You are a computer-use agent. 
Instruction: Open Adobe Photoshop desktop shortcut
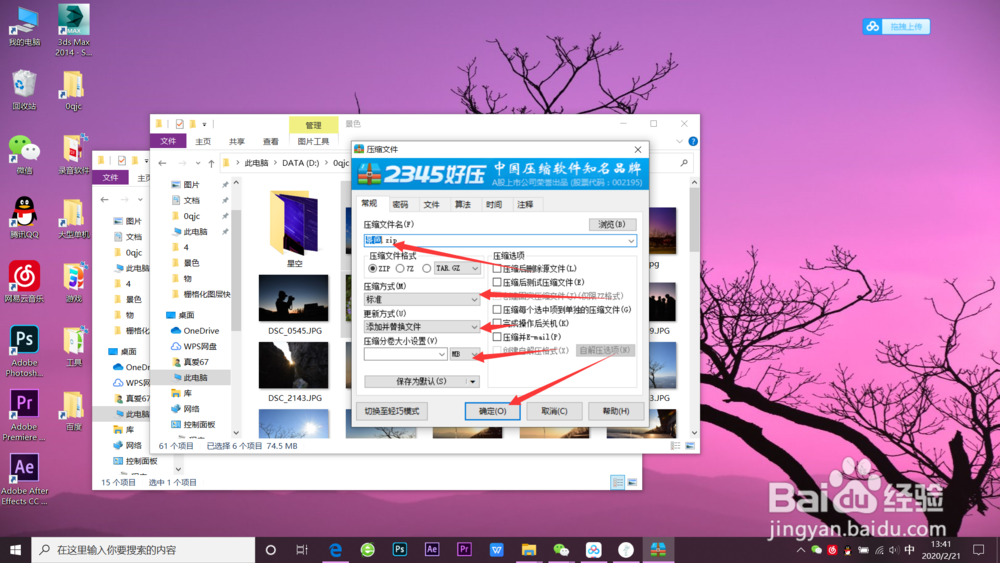tap(24, 351)
